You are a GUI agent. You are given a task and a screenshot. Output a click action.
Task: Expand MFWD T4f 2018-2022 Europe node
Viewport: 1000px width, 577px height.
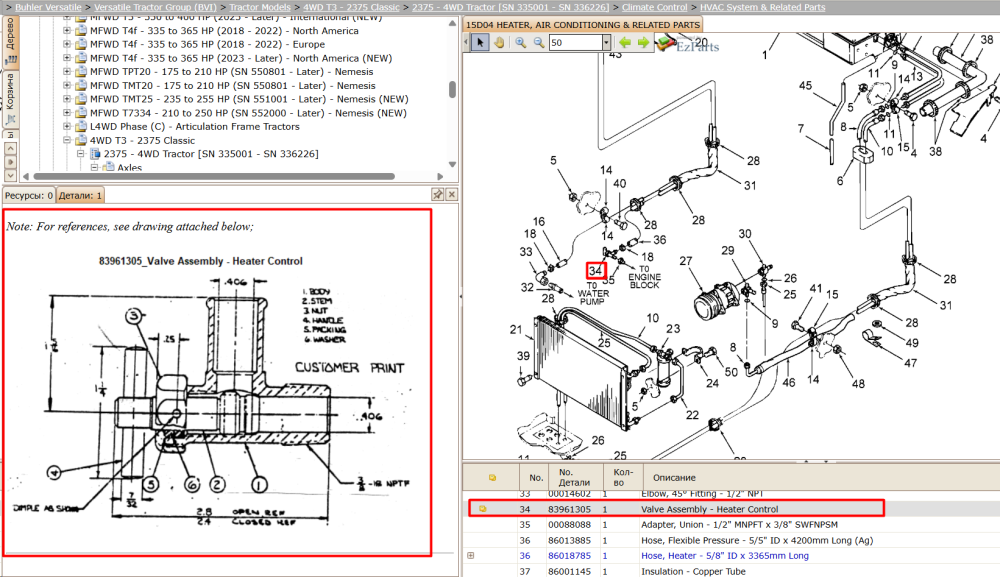[x=67, y=44]
